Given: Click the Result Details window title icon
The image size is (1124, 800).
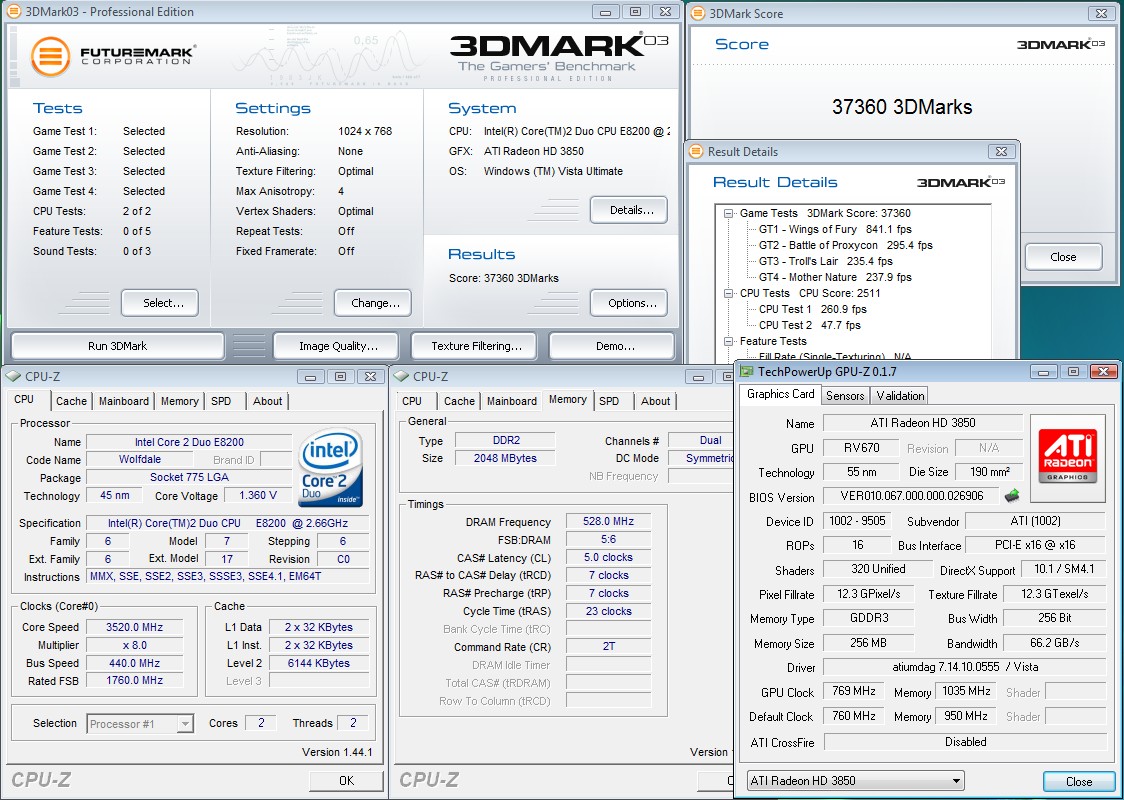Looking at the screenshot, I should tap(697, 151).
